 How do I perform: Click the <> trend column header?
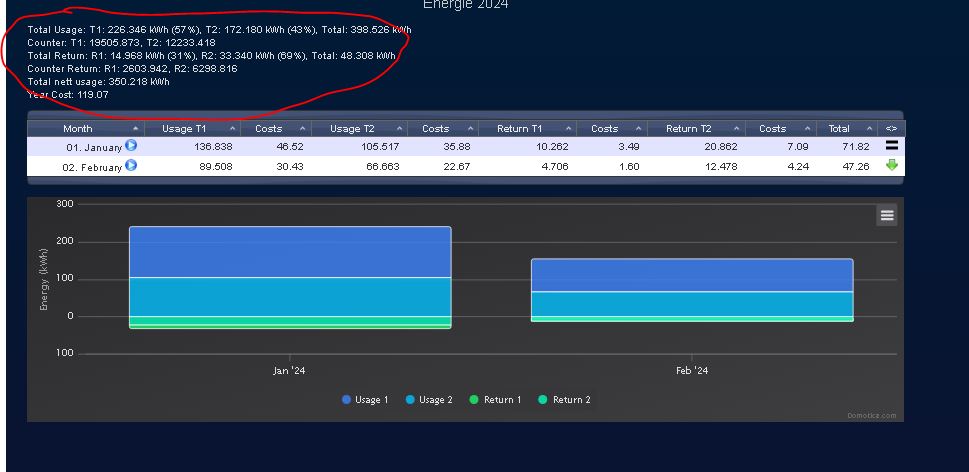click(x=891, y=129)
